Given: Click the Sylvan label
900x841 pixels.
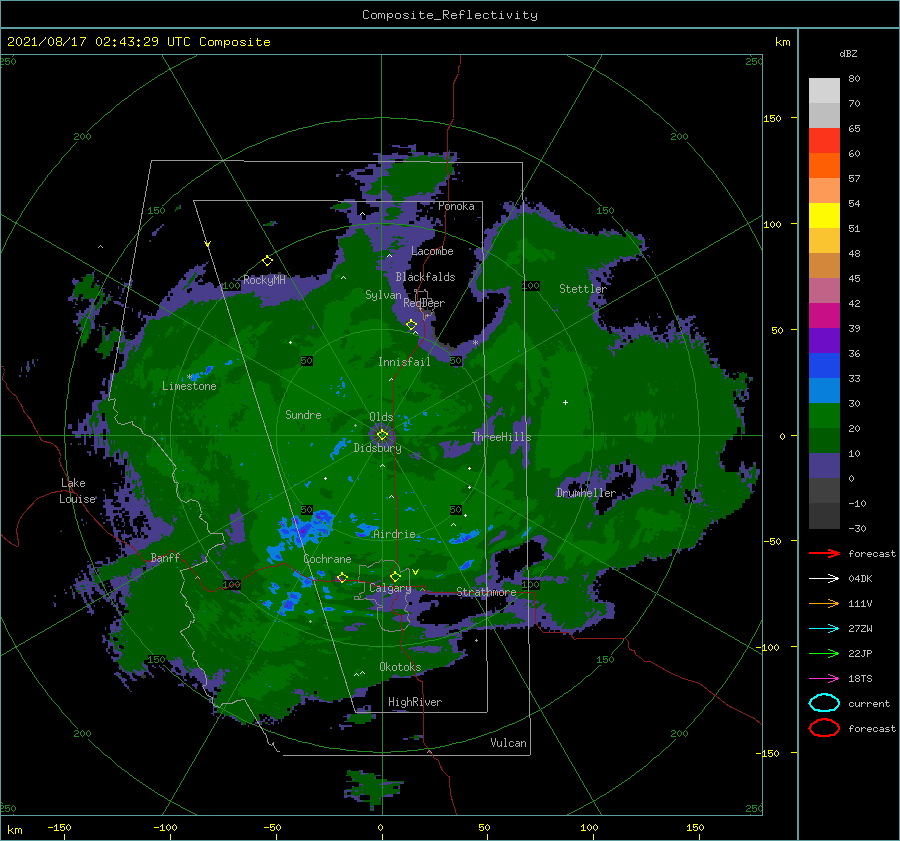Looking at the screenshot, I should (x=383, y=295).
